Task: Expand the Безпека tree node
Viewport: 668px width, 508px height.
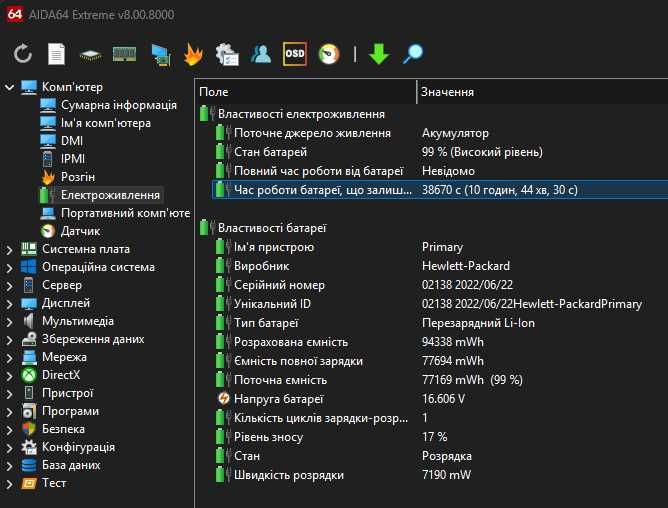Action: click(9, 430)
